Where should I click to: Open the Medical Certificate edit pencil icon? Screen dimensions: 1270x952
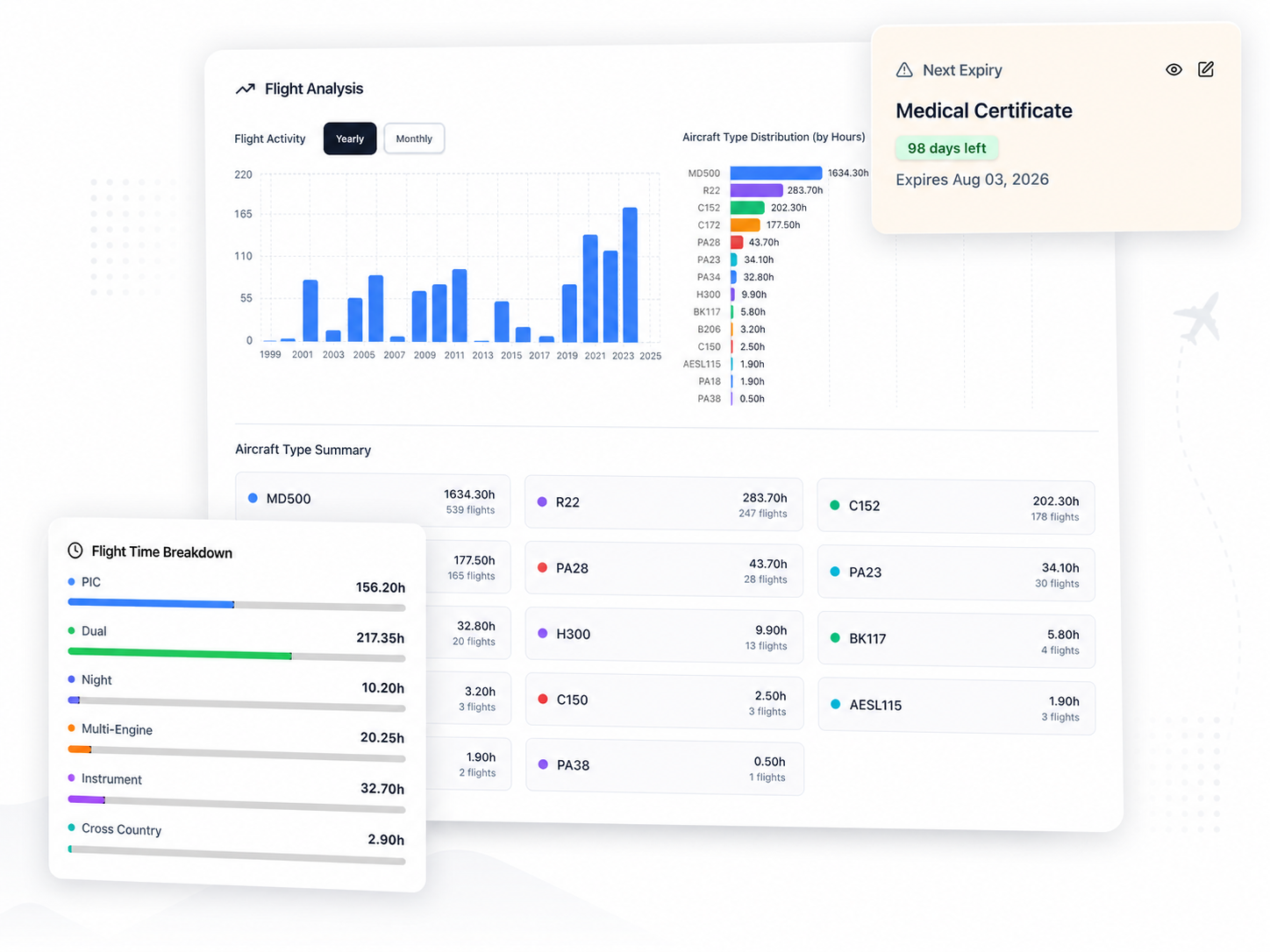(x=1206, y=69)
